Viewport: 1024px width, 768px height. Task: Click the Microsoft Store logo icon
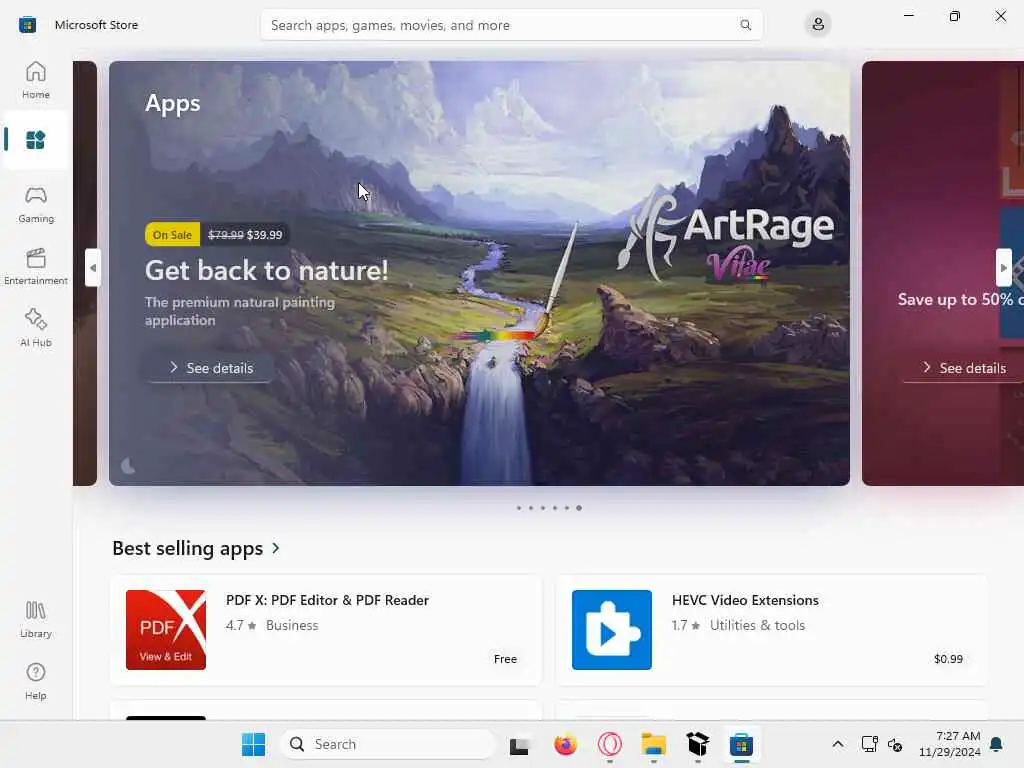(x=27, y=25)
